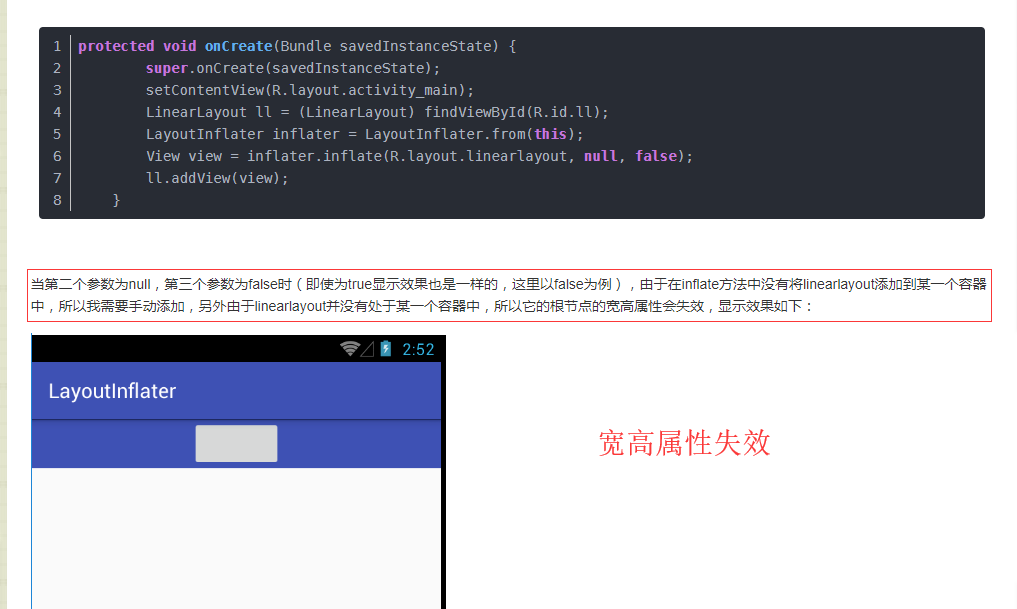The image size is (1017, 609).
Task: Click the WiFi icon in phone status bar
Action: 350,349
